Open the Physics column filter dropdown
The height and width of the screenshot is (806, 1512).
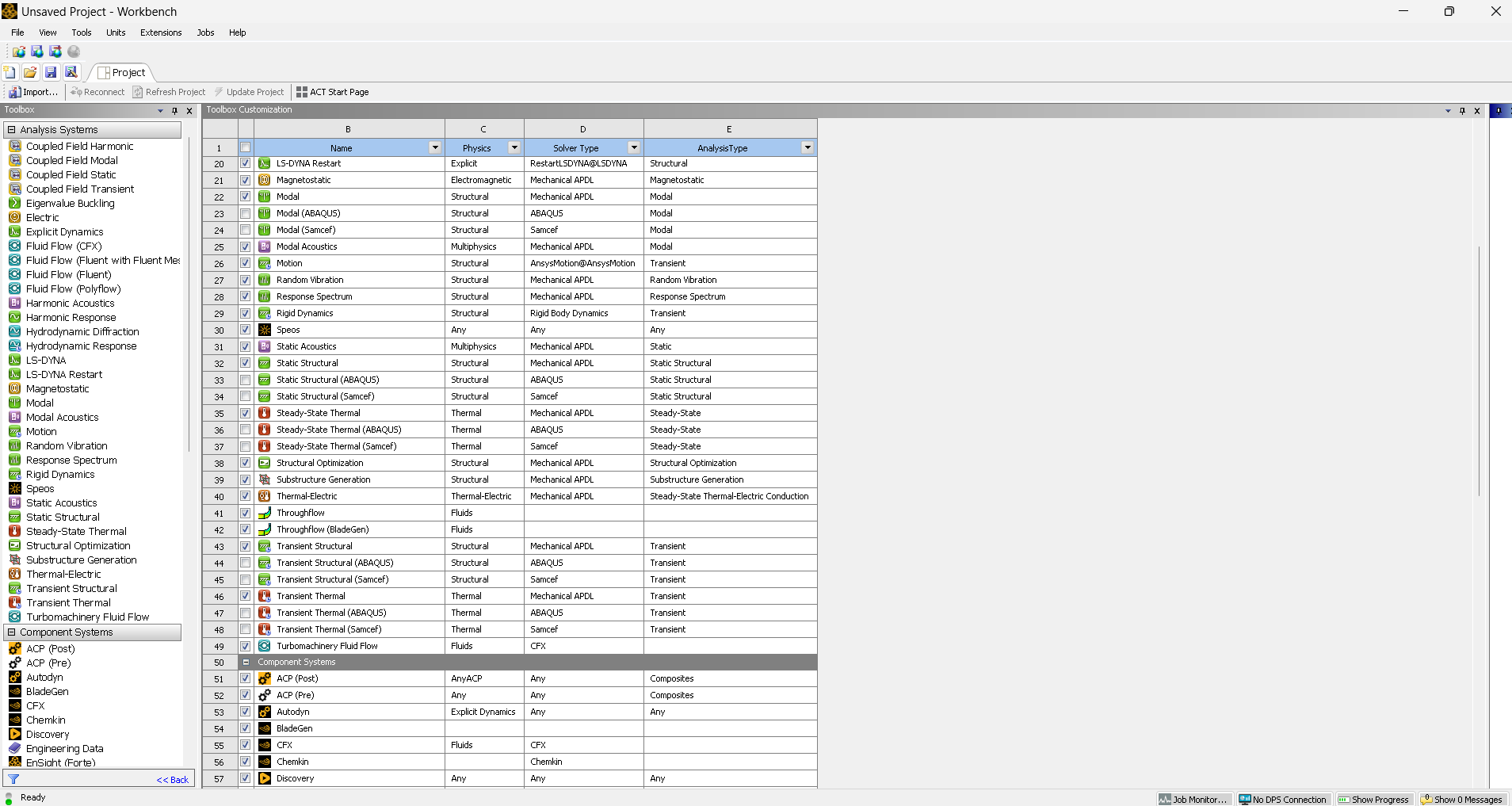pyautogui.click(x=514, y=147)
